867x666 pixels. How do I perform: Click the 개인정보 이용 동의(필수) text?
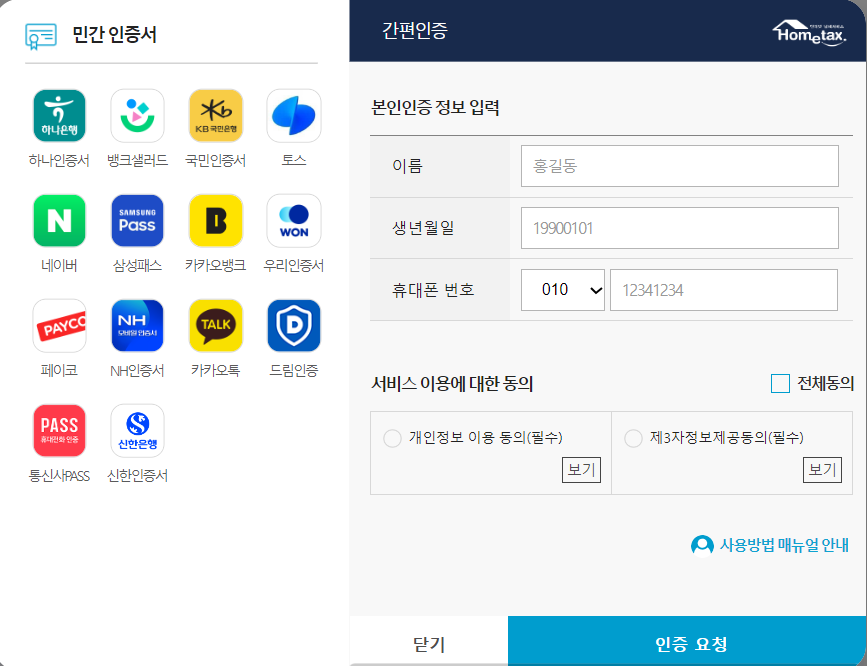click(x=485, y=438)
